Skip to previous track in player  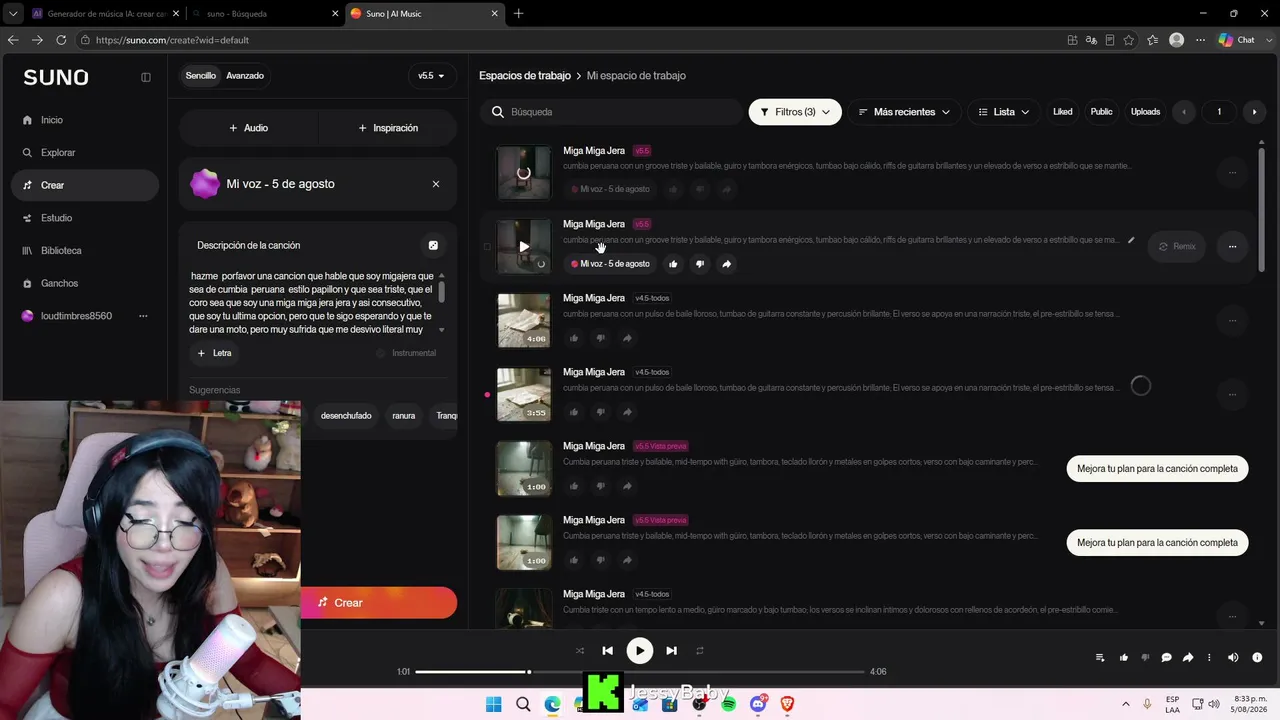tap(607, 651)
